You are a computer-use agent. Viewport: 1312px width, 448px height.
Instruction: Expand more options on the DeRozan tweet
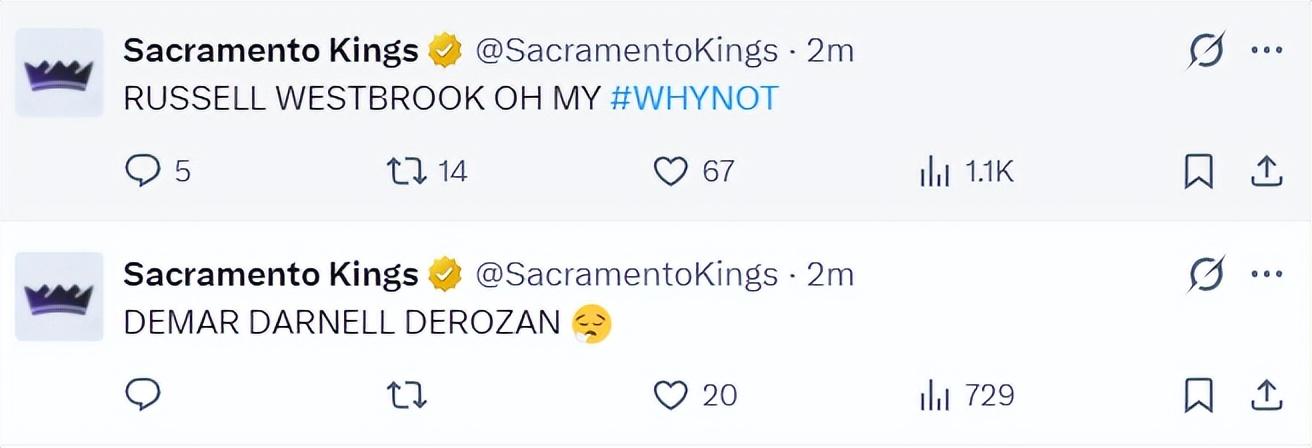tap(1267, 274)
